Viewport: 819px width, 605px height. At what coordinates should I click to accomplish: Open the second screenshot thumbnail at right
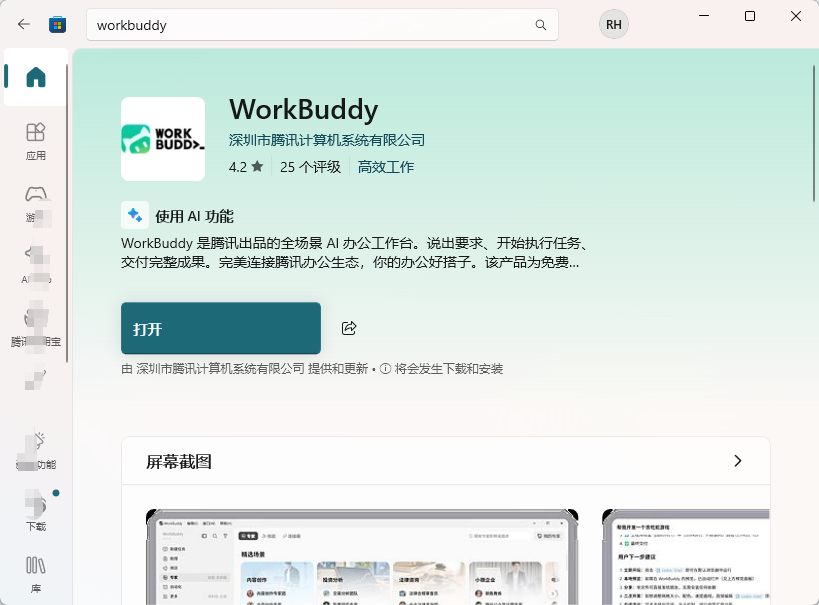coord(686,557)
